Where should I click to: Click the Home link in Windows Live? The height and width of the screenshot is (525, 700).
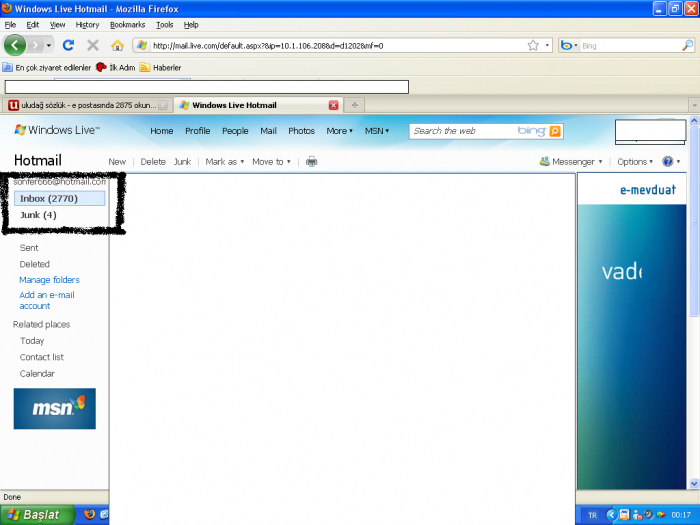click(162, 131)
